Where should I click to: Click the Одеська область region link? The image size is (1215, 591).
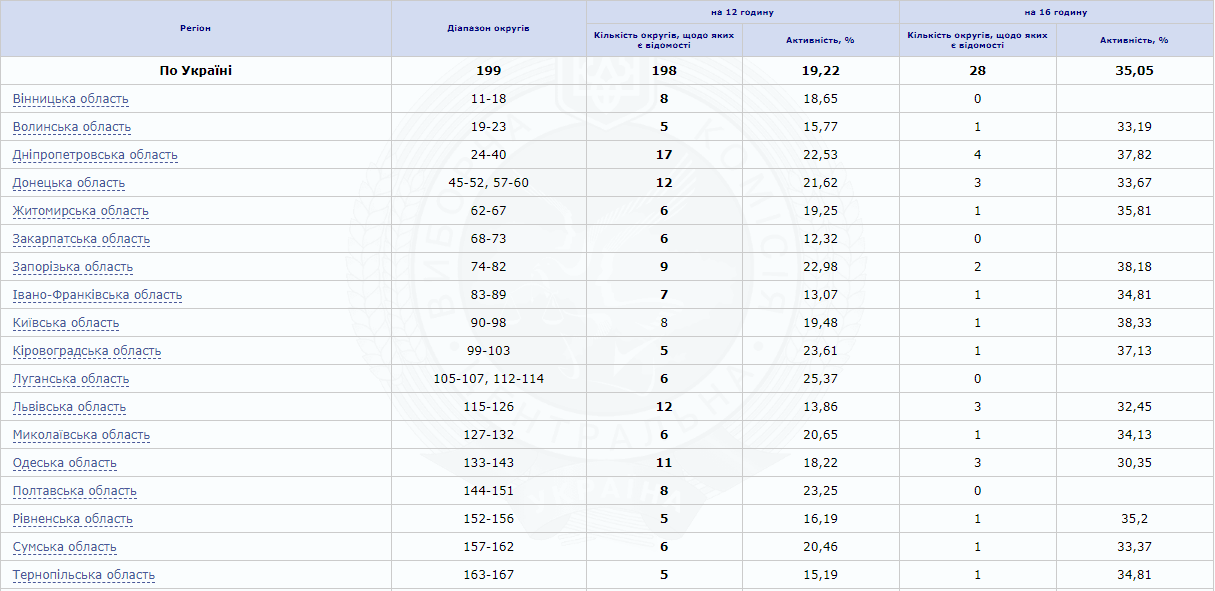pyautogui.click(x=65, y=463)
